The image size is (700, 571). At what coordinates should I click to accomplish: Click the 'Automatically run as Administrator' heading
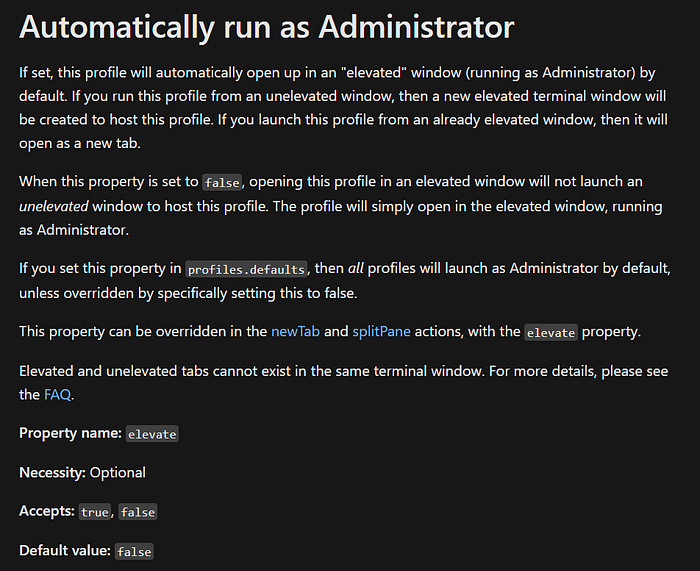[x=267, y=27]
